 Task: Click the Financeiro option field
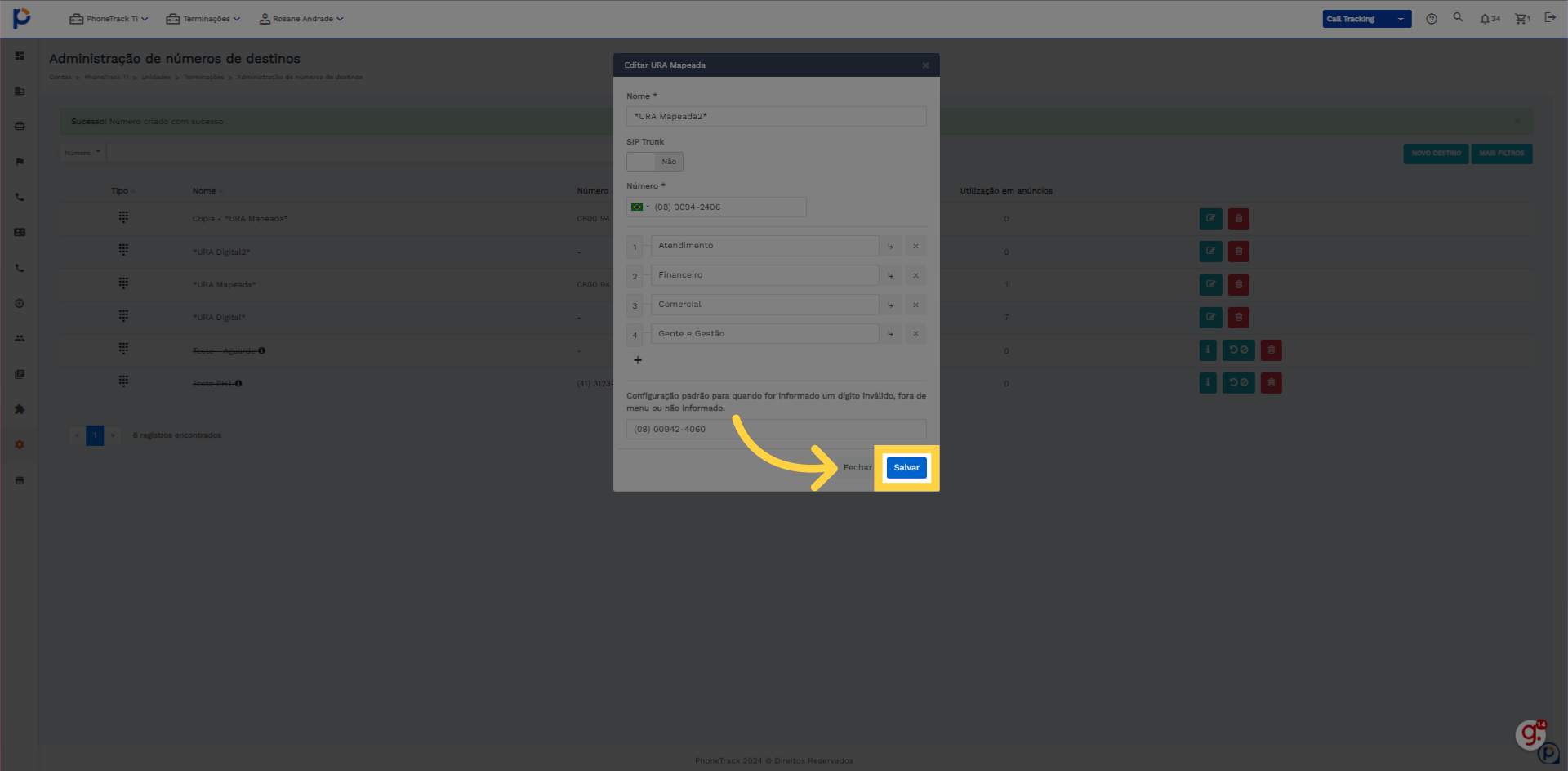764,275
